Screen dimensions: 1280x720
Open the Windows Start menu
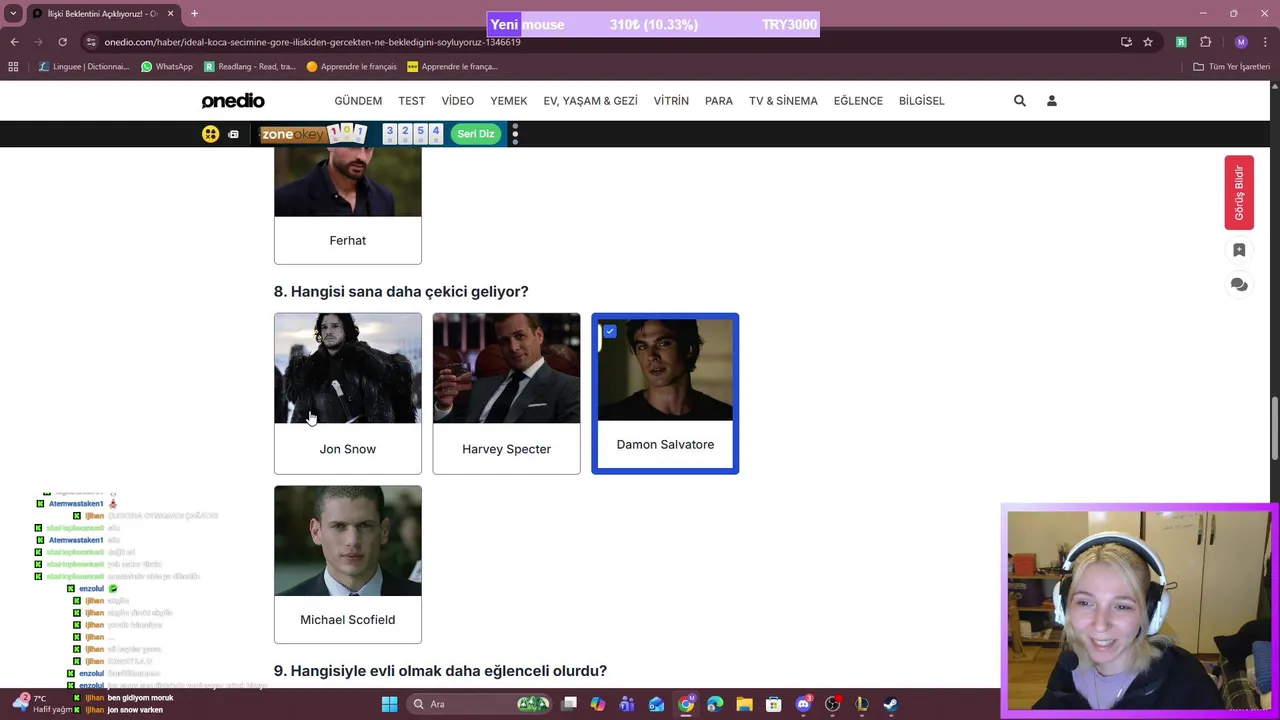coord(389,704)
